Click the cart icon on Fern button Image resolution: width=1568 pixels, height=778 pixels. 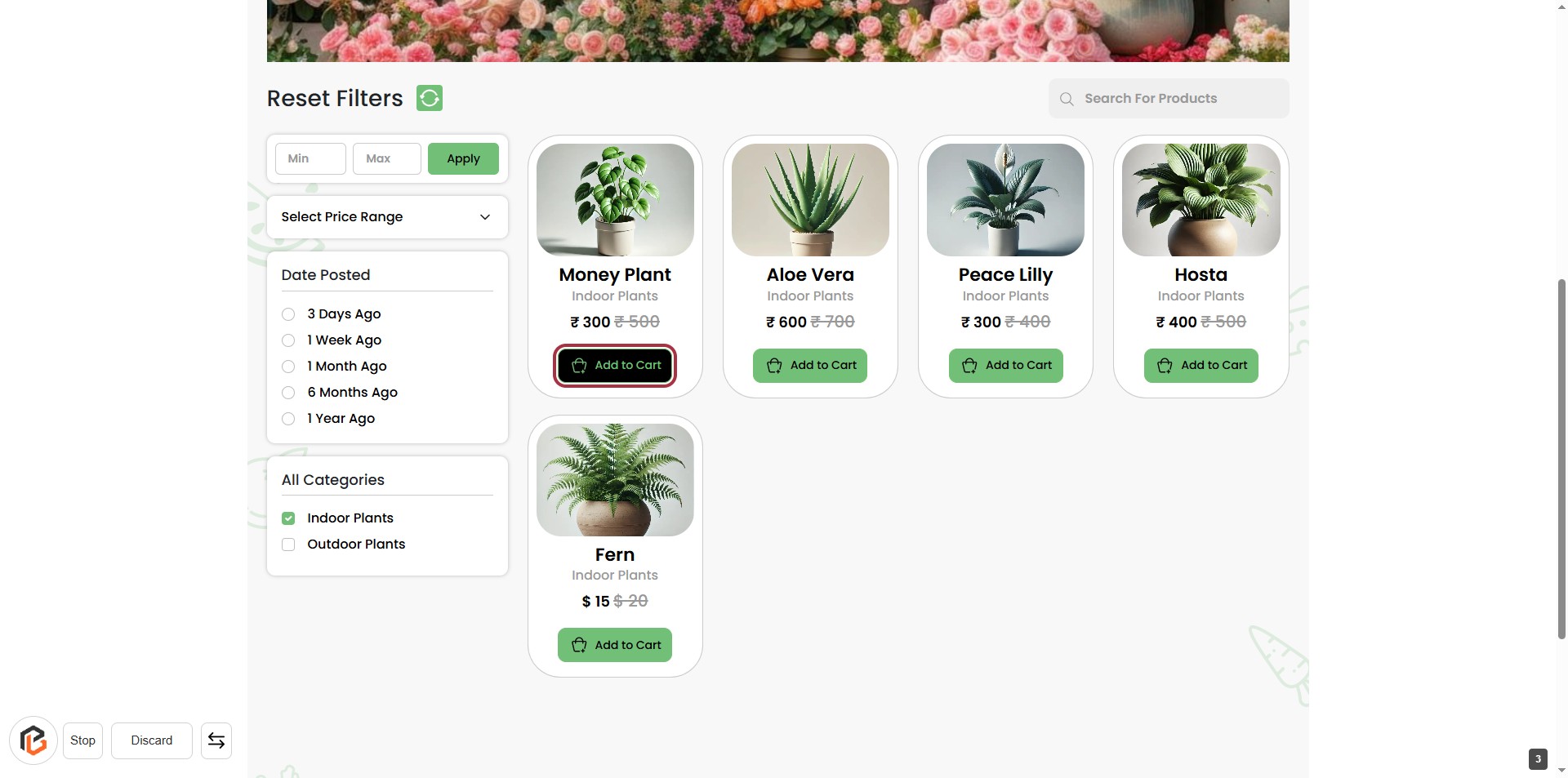[x=579, y=645]
